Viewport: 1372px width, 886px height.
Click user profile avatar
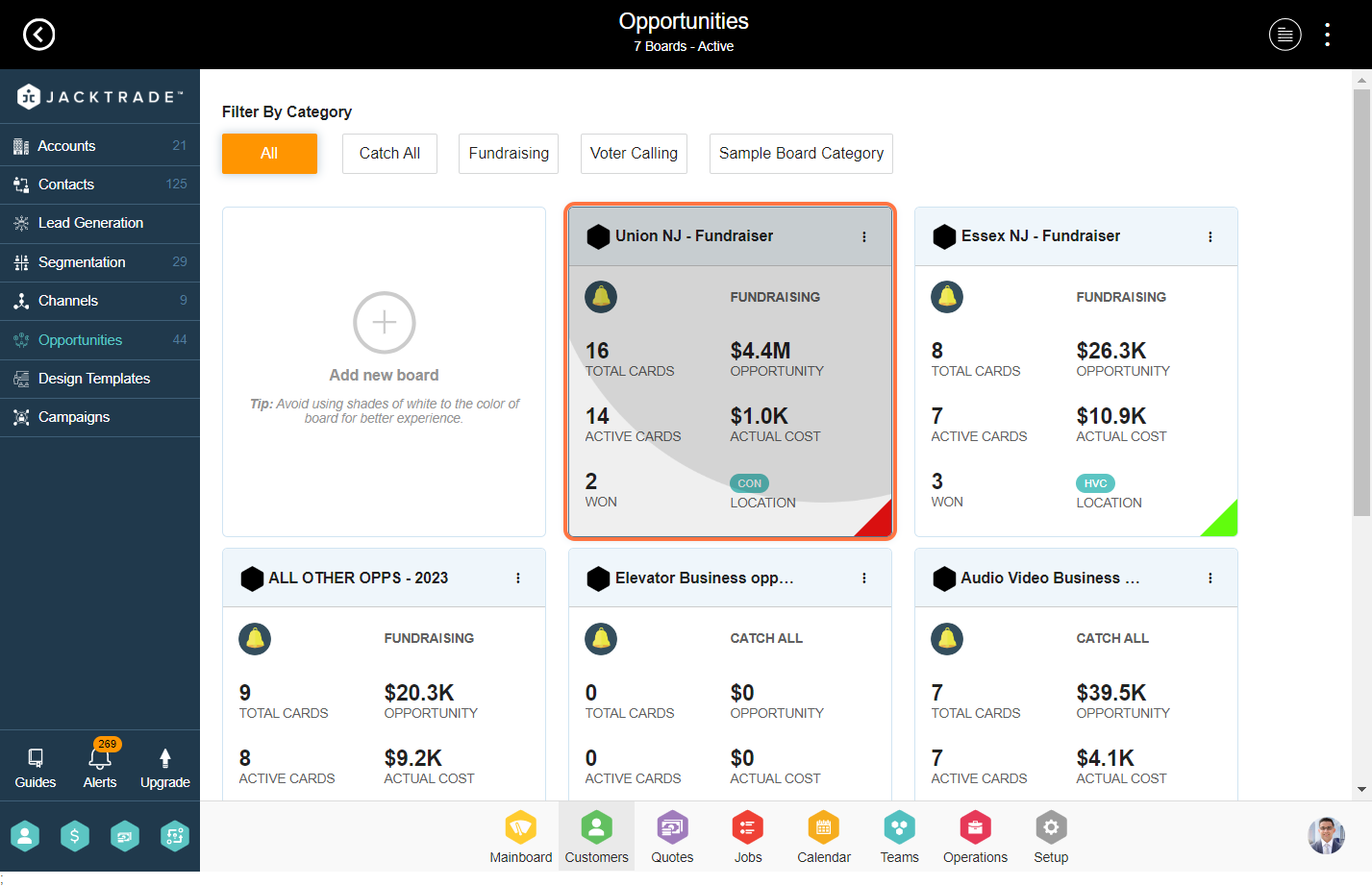click(1326, 836)
